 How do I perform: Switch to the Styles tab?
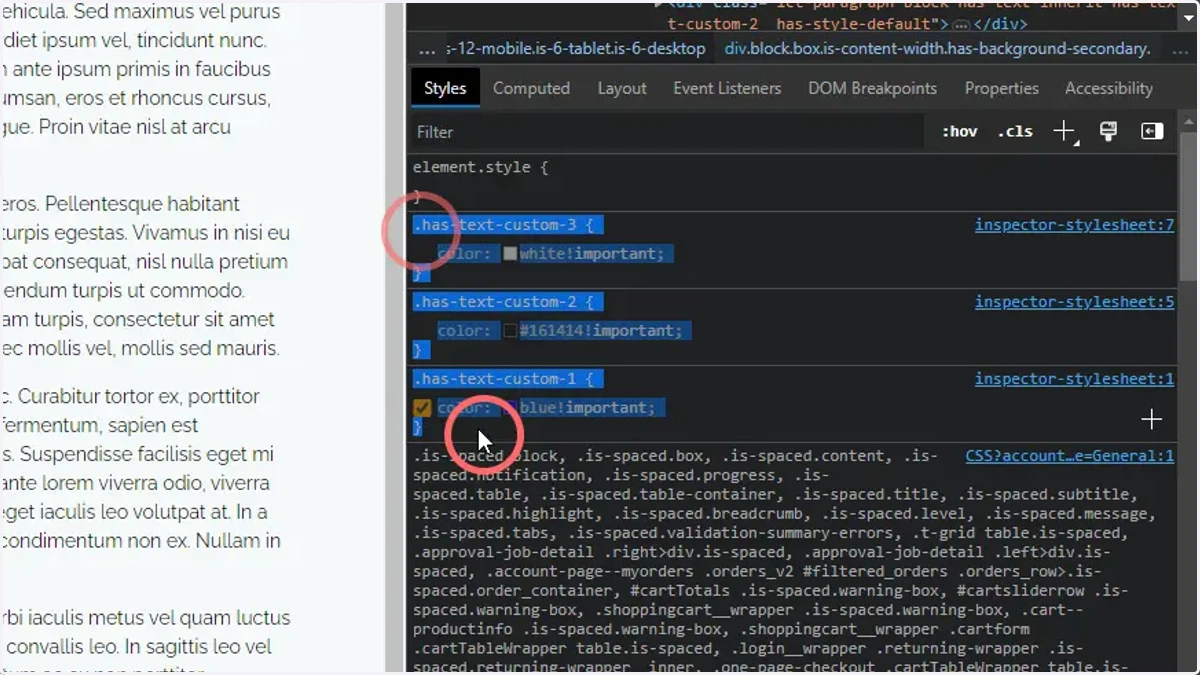pyautogui.click(x=445, y=88)
